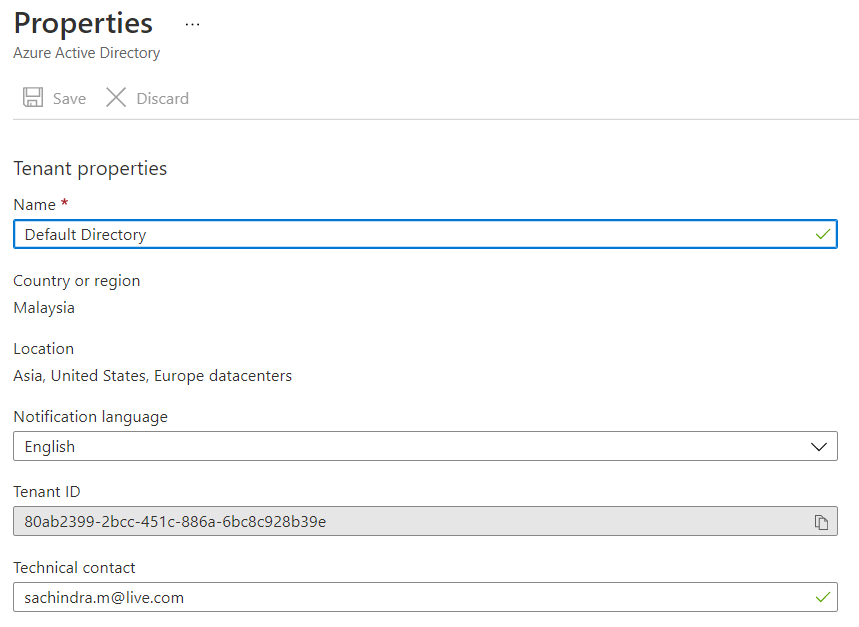The width and height of the screenshot is (859, 627).
Task: Click the Properties page heading
Action: coord(83,23)
